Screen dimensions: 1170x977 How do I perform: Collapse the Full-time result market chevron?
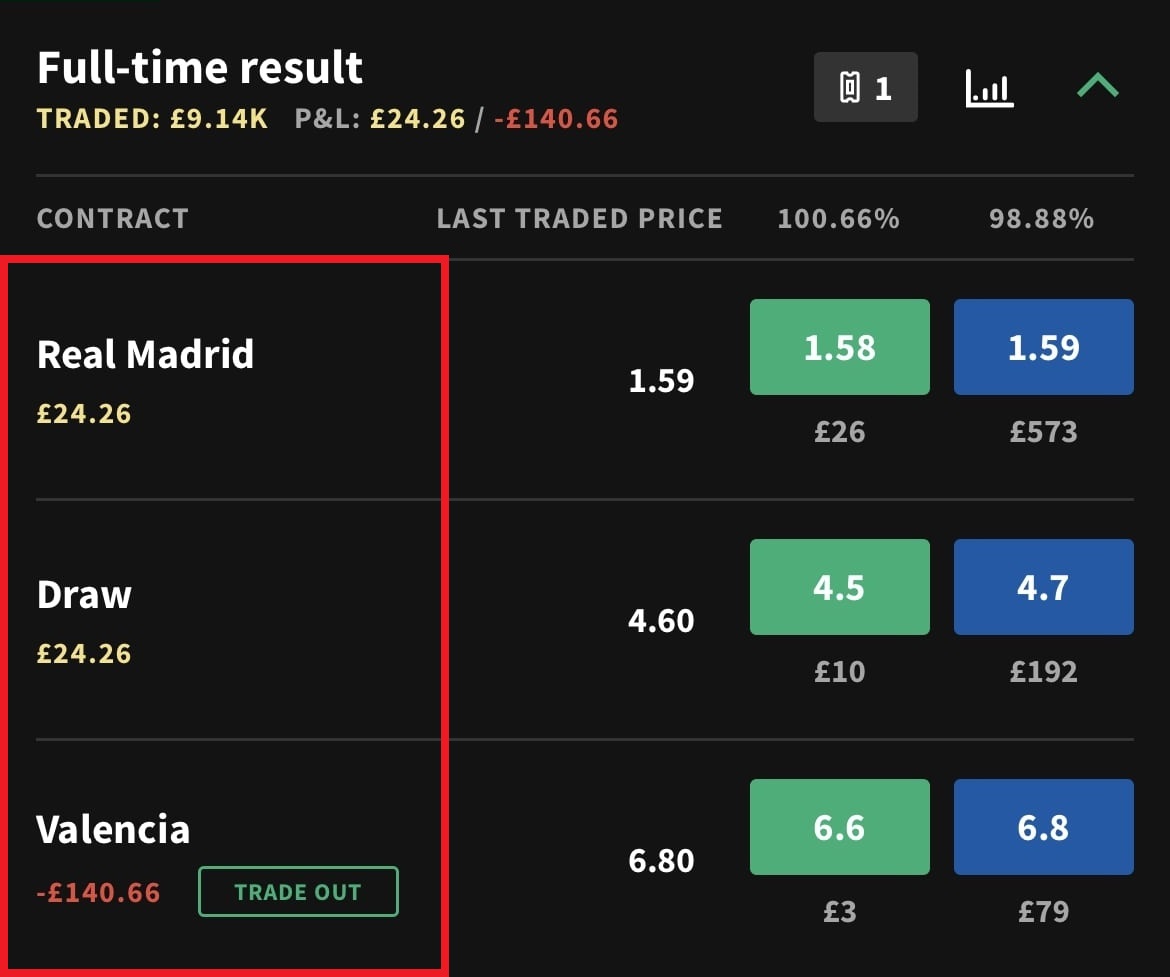(1098, 85)
